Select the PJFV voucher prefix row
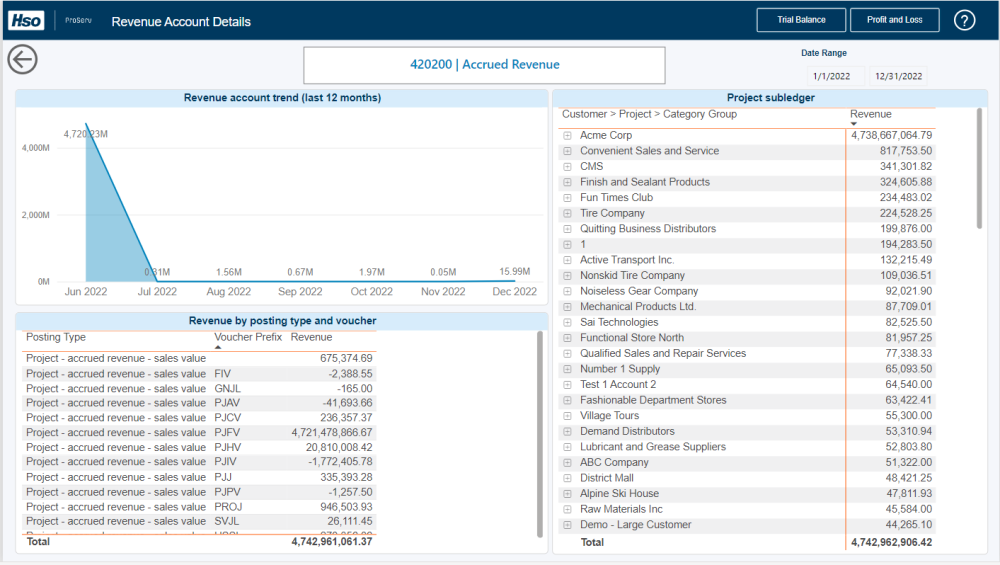The image size is (1000, 565). coord(228,432)
